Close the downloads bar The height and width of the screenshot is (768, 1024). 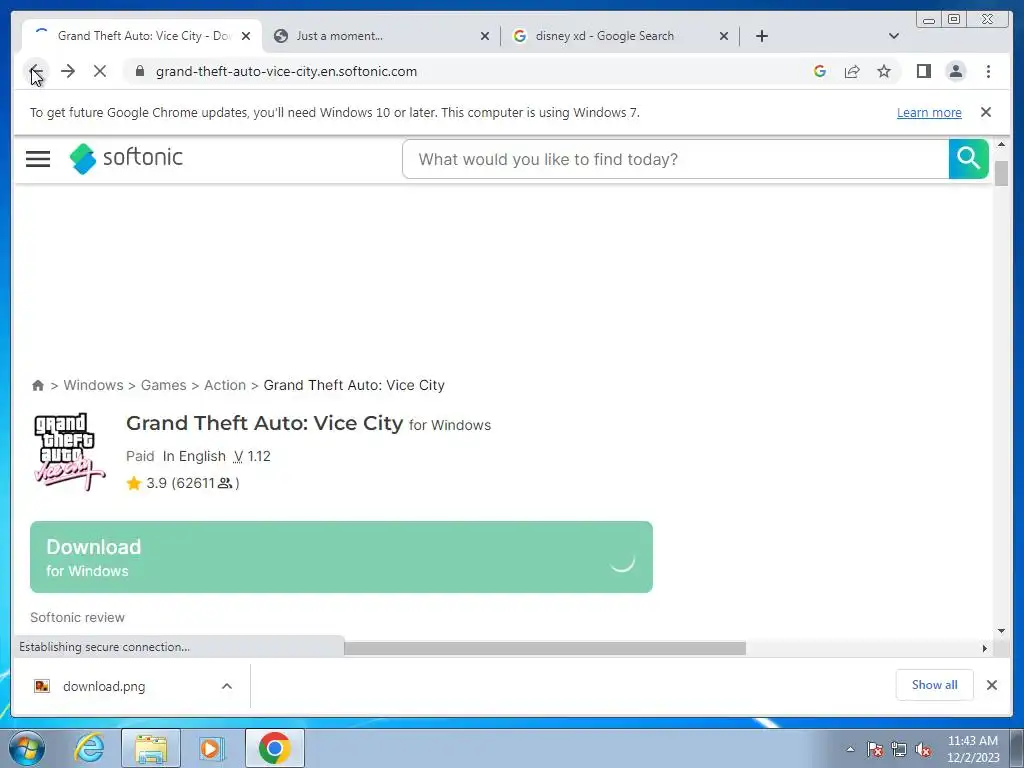click(991, 685)
